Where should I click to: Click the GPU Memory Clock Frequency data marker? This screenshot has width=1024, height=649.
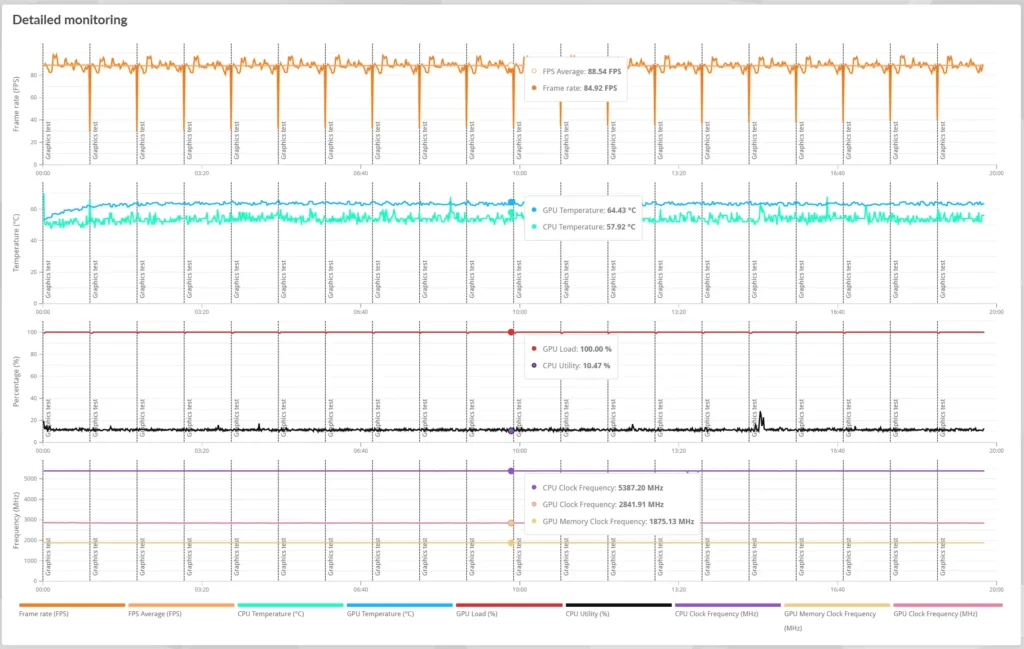pos(511,543)
